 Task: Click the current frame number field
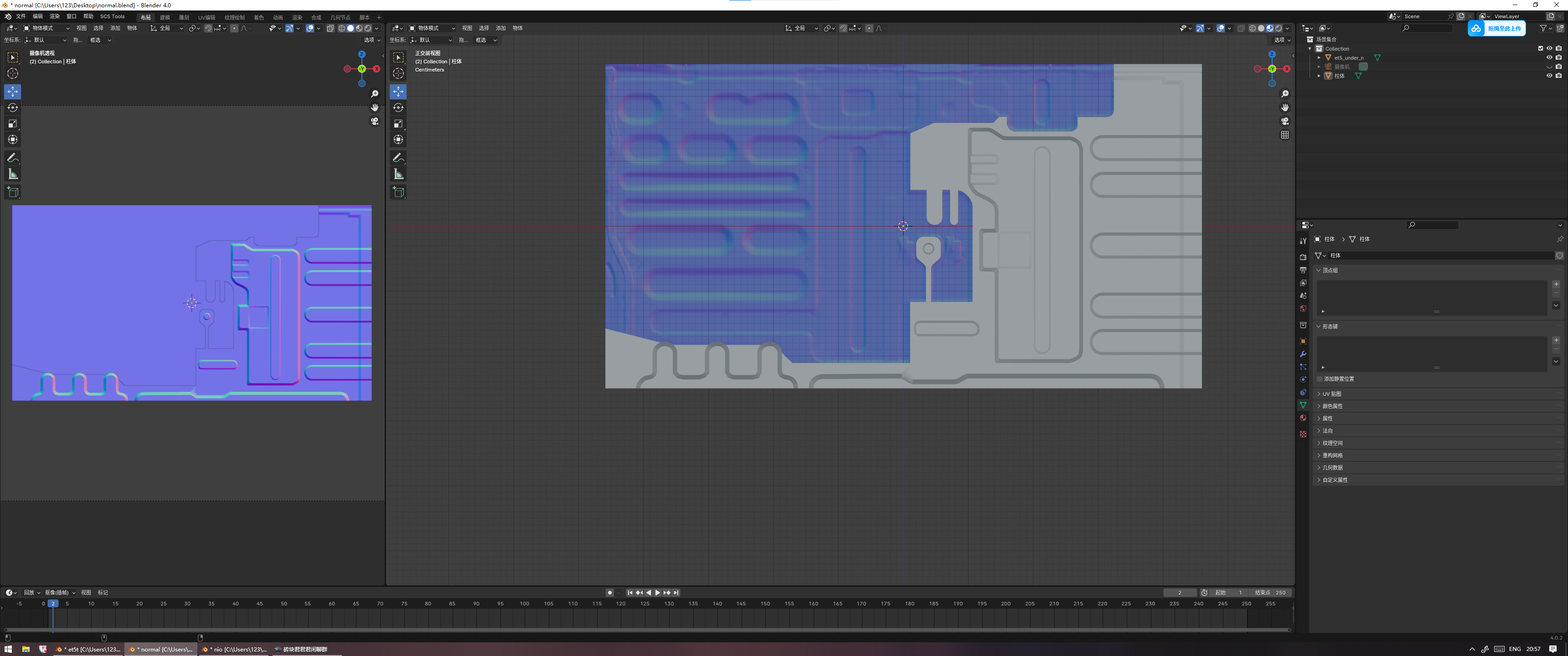coord(1179,593)
